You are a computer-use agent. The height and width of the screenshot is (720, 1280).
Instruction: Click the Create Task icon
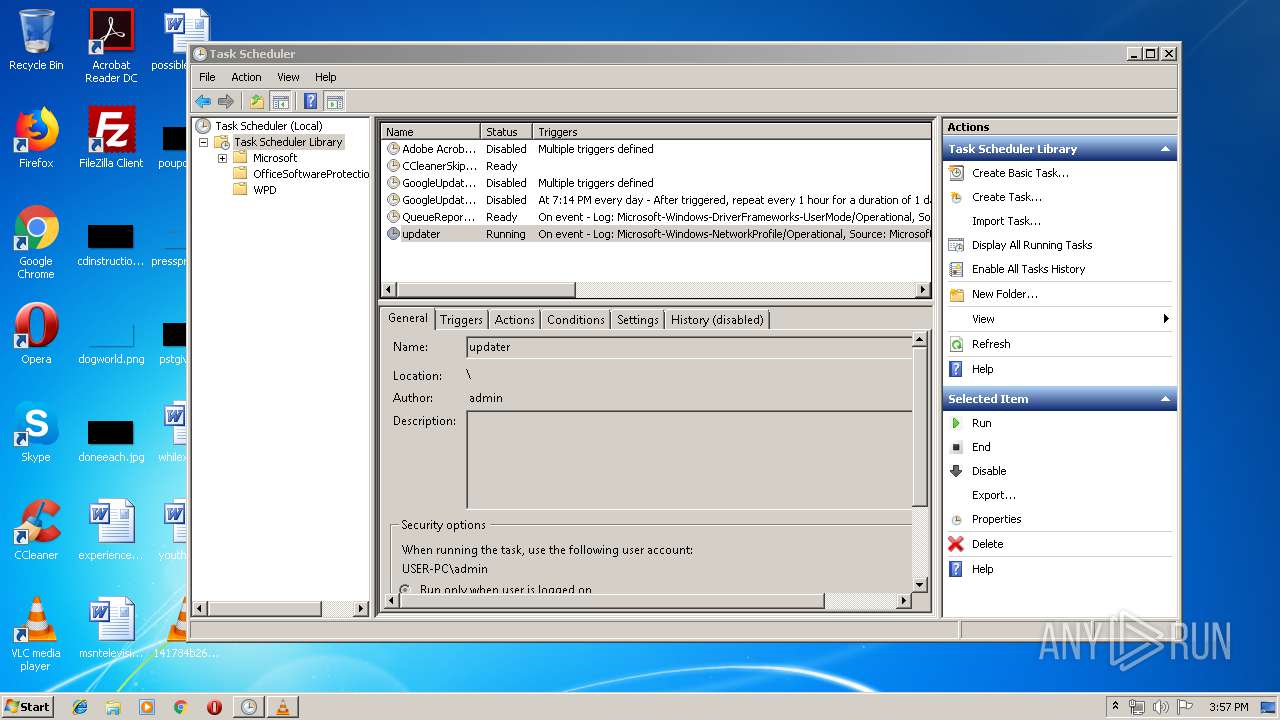pyautogui.click(x=956, y=197)
